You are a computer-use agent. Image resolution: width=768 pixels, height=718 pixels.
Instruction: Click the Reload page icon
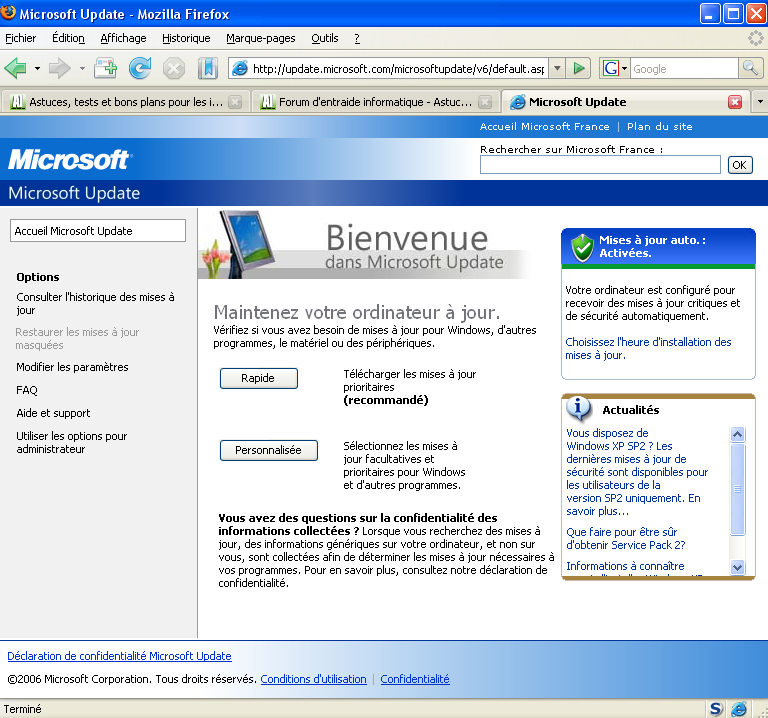coord(140,68)
